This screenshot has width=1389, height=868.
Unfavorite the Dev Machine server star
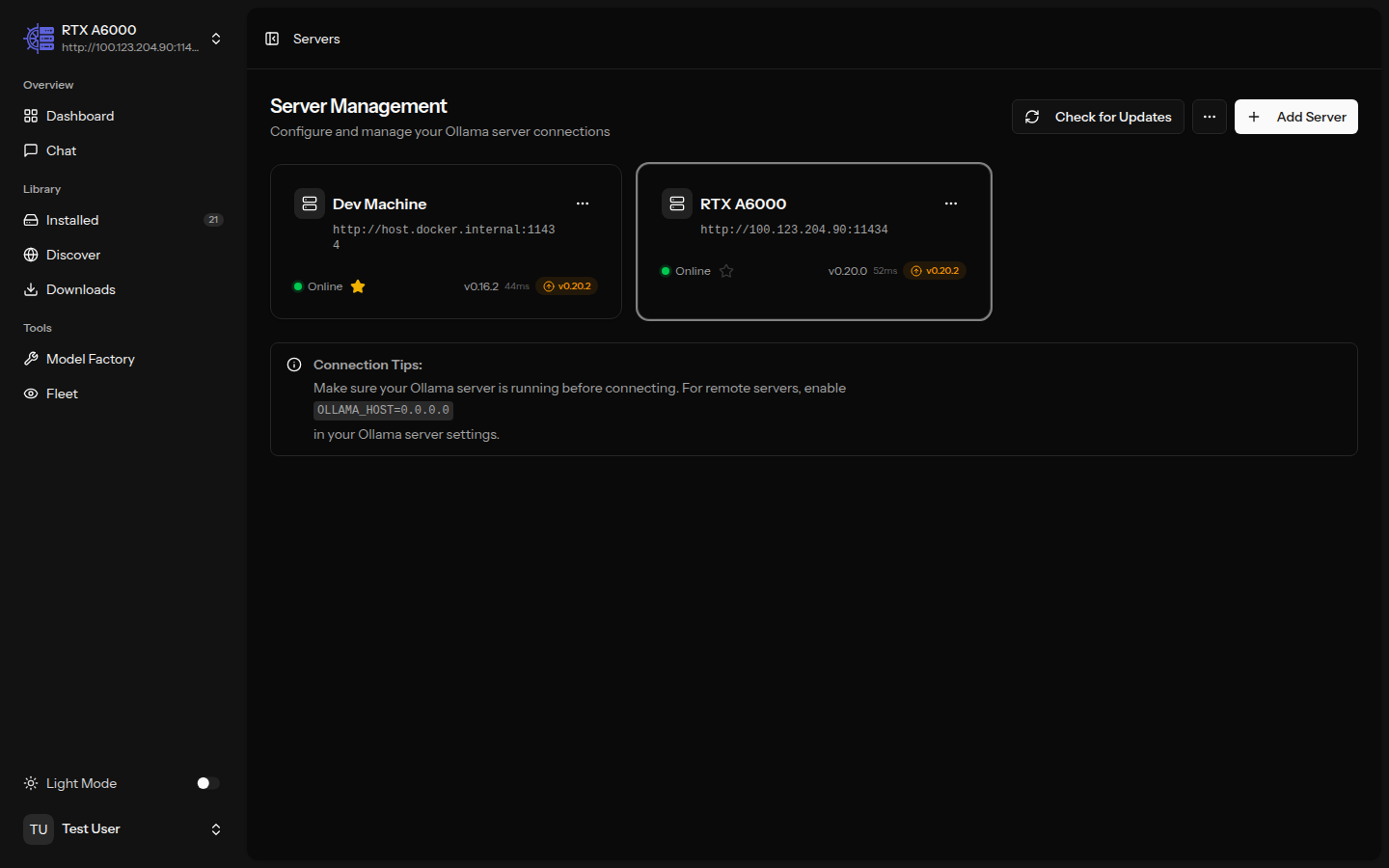[358, 286]
